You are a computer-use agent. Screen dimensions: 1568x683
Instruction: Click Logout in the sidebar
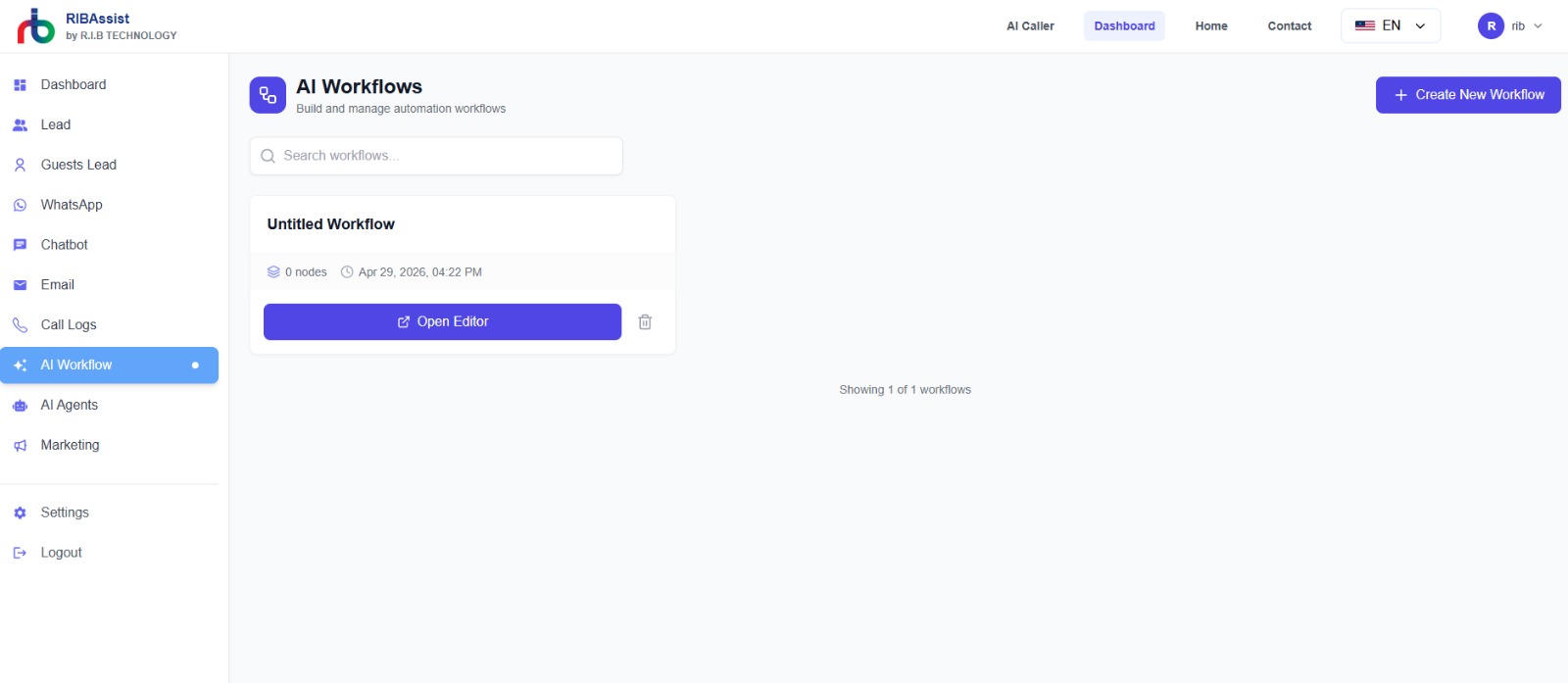109,553
